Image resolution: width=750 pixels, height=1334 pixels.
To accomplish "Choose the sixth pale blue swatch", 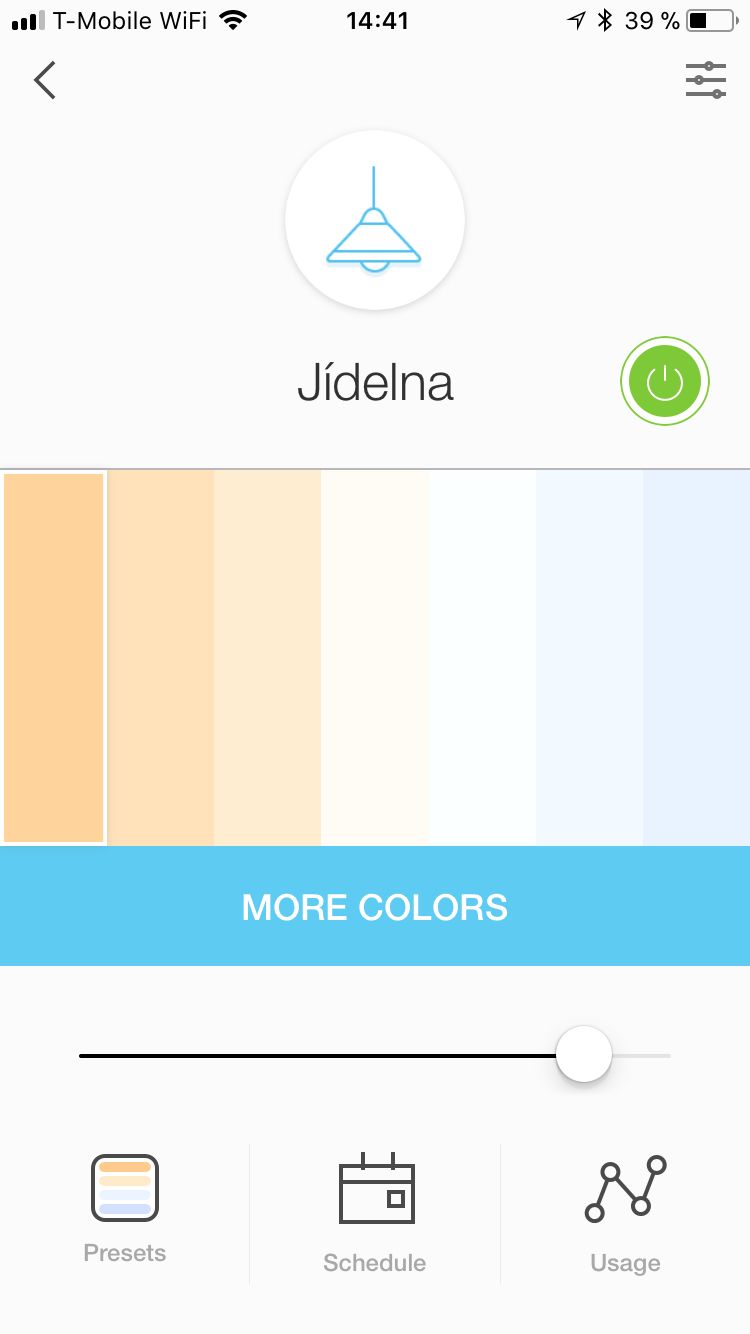I will pos(590,657).
